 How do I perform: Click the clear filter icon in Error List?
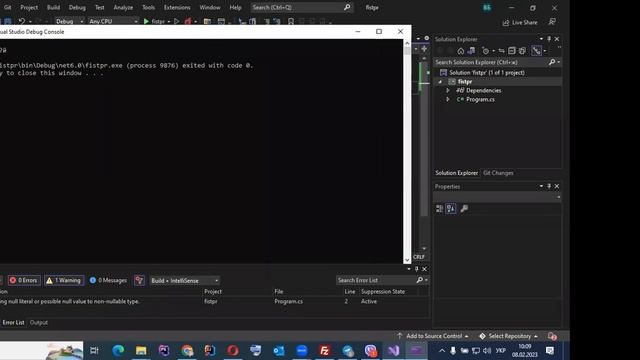point(139,280)
